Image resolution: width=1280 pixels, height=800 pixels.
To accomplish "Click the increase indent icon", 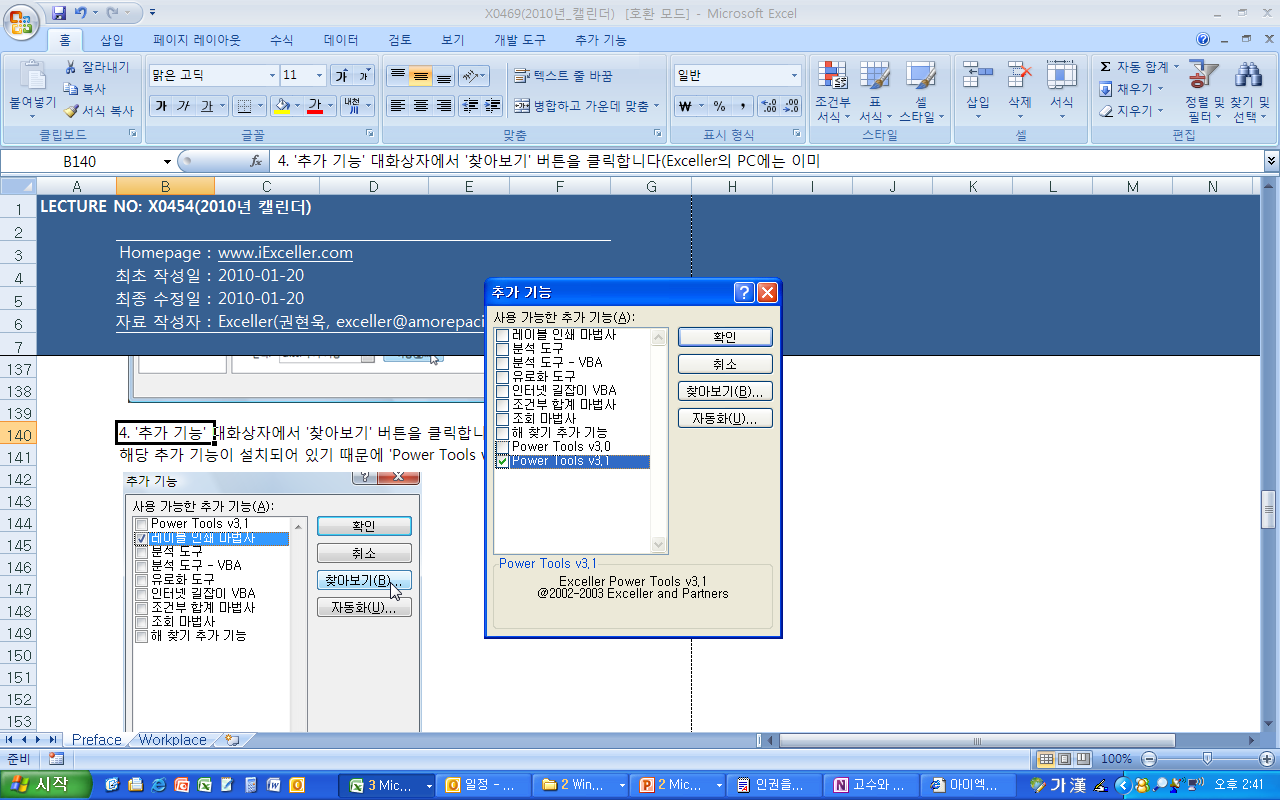I will click(493, 106).
